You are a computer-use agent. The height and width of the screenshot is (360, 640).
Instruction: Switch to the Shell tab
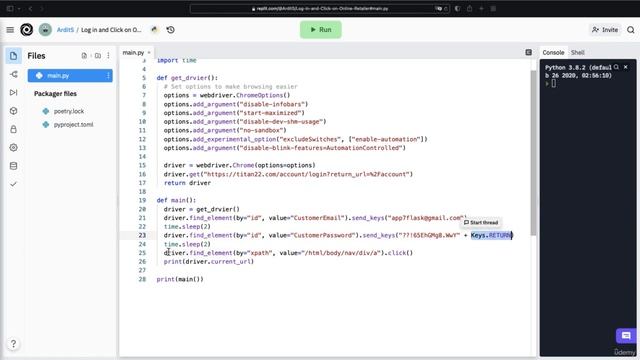pyautogui.click(x=578, y=53)
